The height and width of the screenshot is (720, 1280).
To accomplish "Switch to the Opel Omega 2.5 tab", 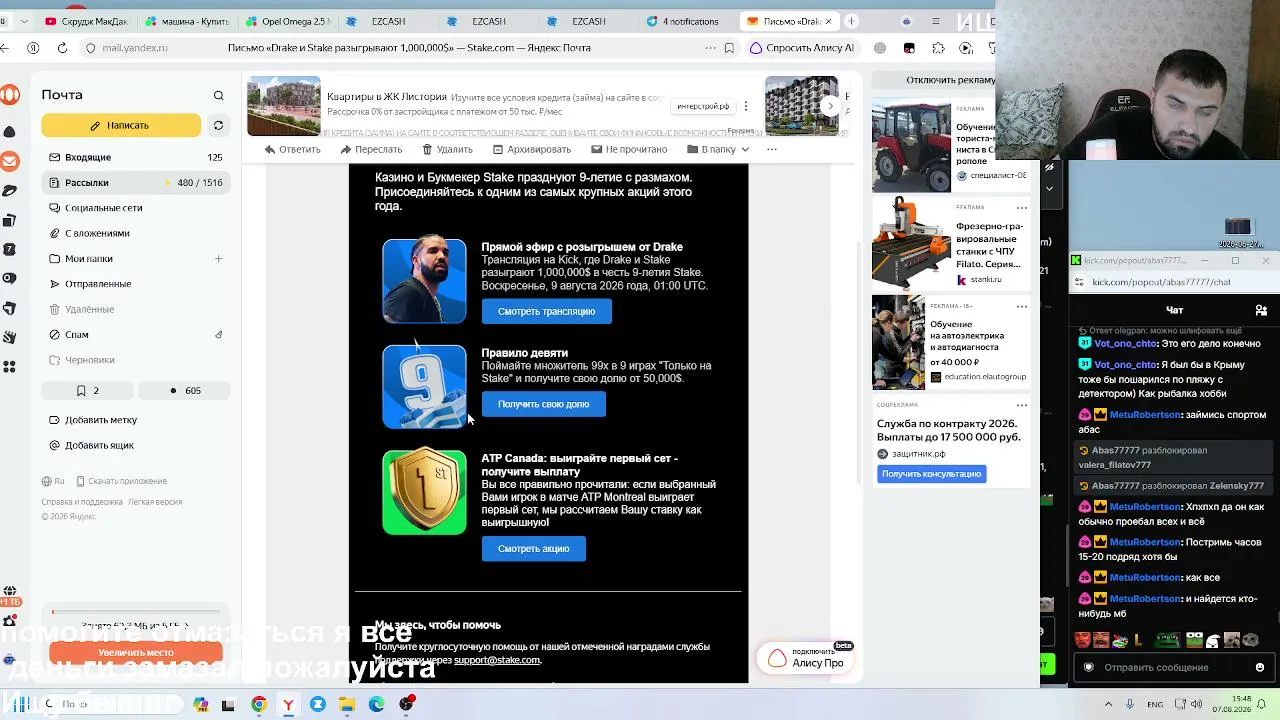I will [x=286, y=21].
